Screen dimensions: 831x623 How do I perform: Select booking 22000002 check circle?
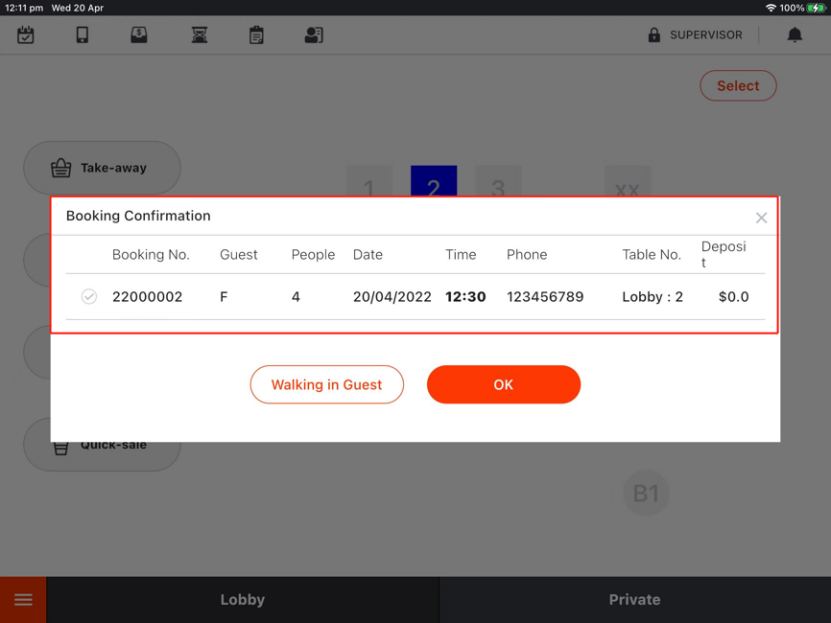89,297
